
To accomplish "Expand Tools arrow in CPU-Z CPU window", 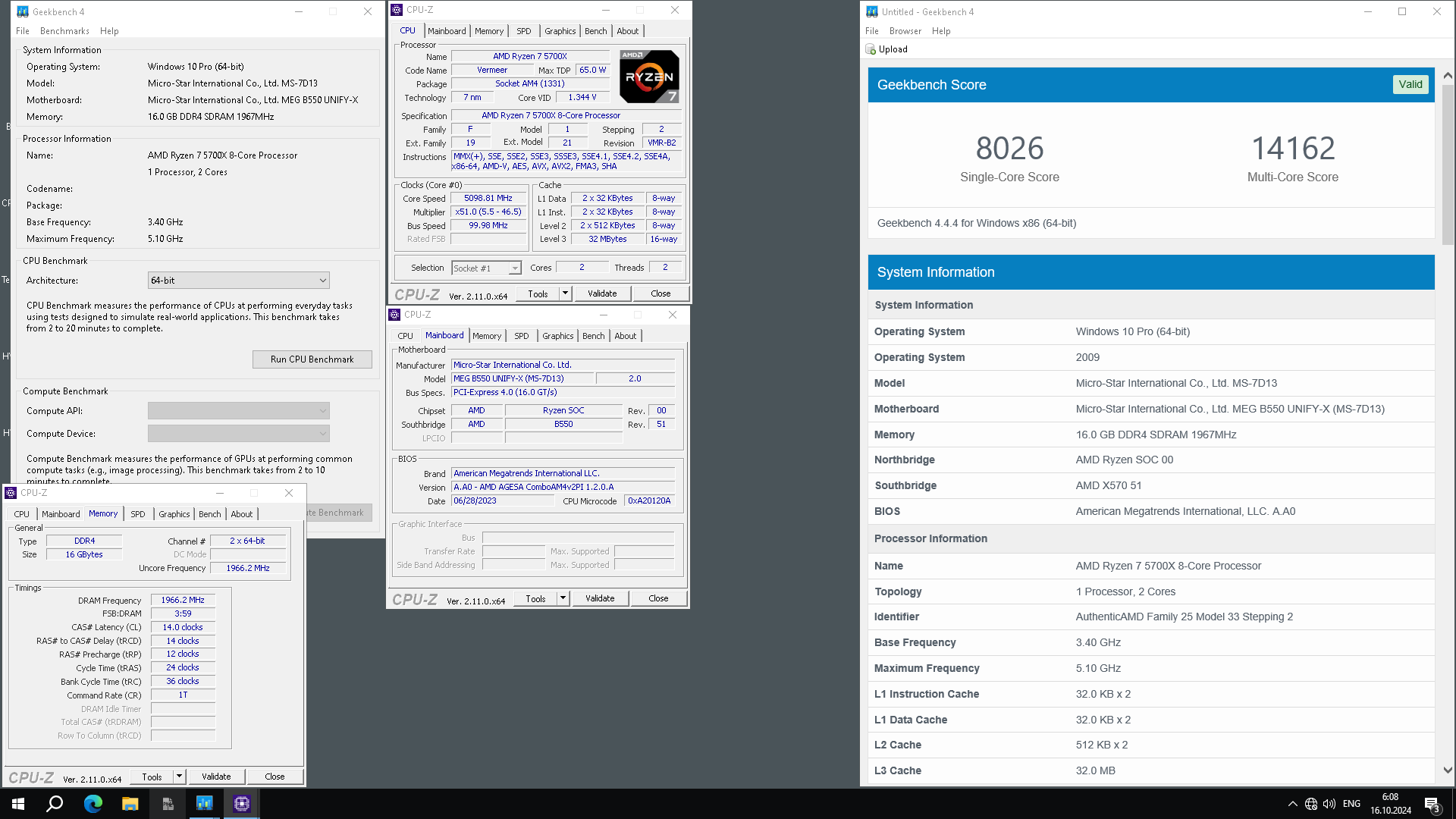I will (565, 293).
